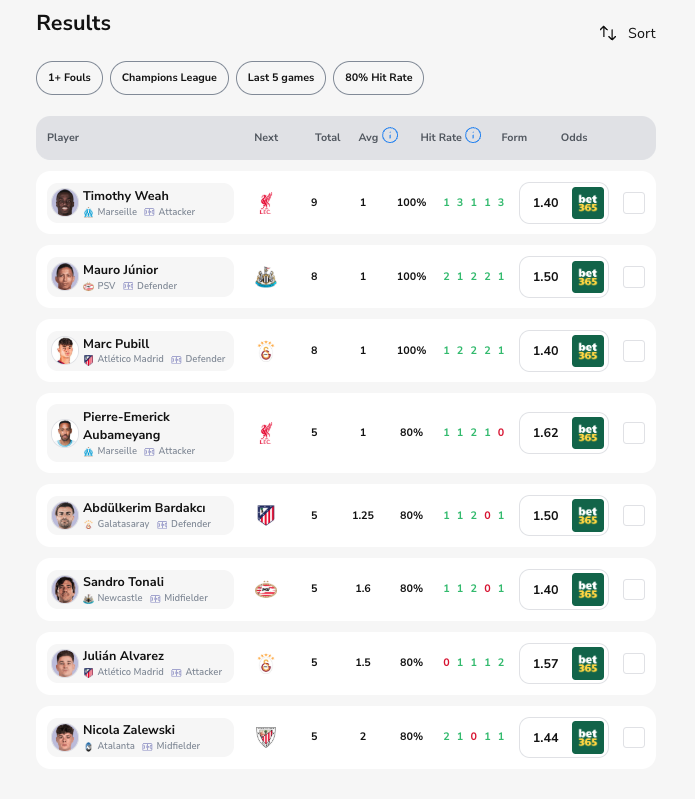Tick the checkbox for Timothy Weah
The width and height of the screenshot is (695, 799).
point(634,203)
